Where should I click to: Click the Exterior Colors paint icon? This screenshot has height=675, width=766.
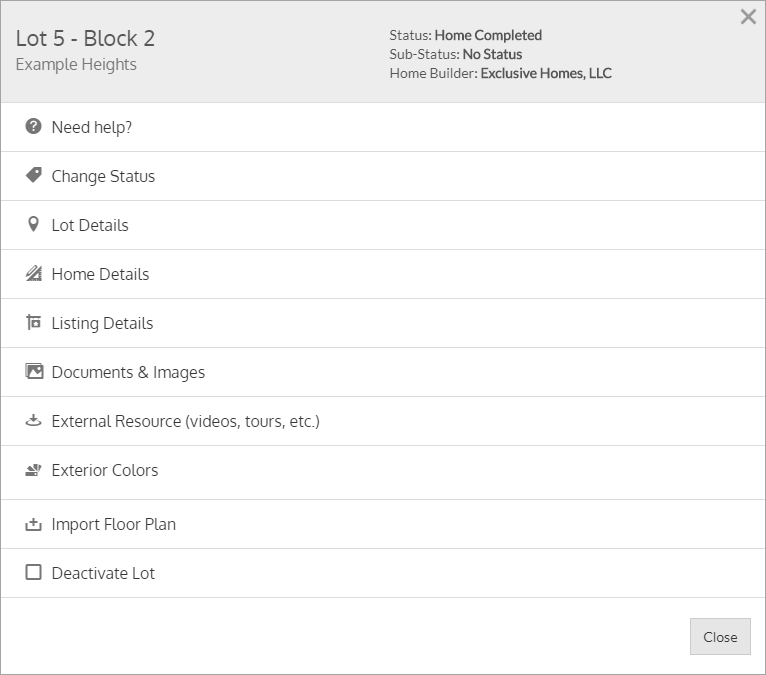[x=34, y=470]
